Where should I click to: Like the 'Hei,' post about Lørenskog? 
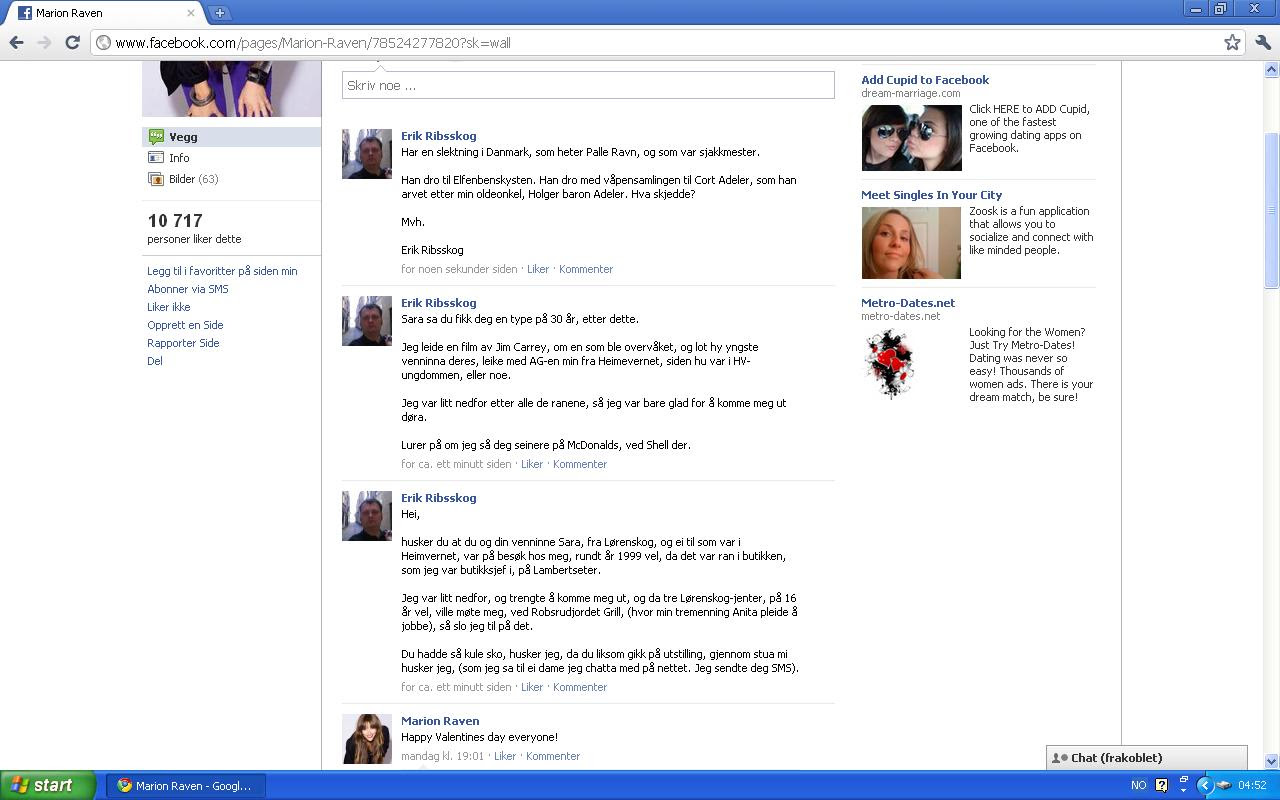[x=532, y=687]
